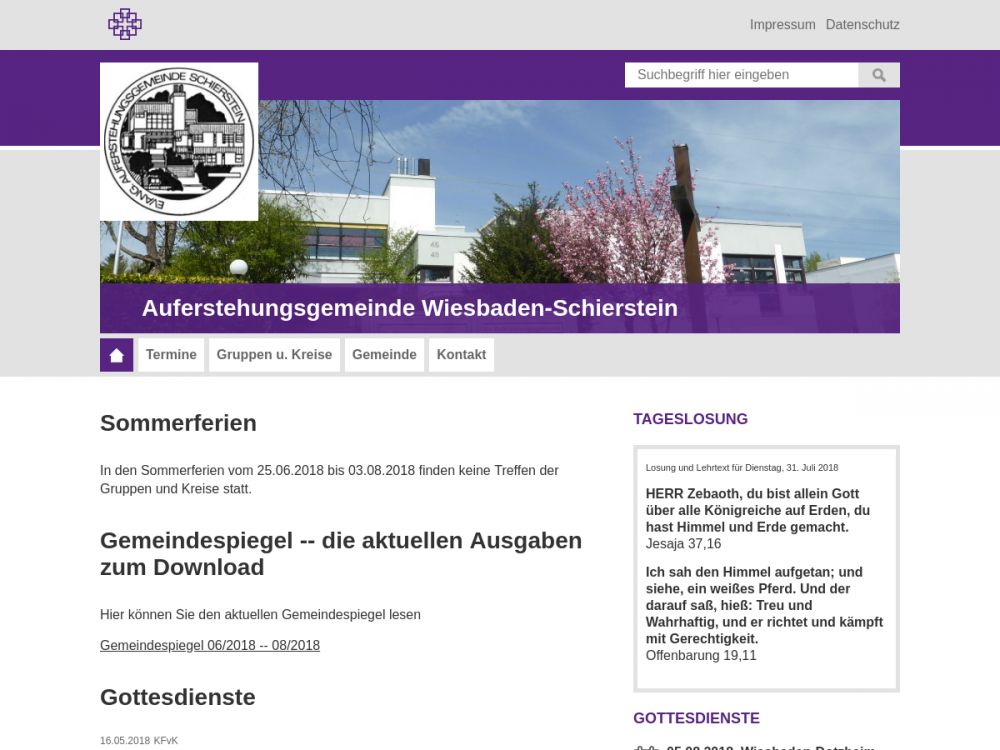The width and height of the screenshot is (1000, 750).
Task: Click the TAGESLOSUNG sidebar heading
Action: pos(690,419)
